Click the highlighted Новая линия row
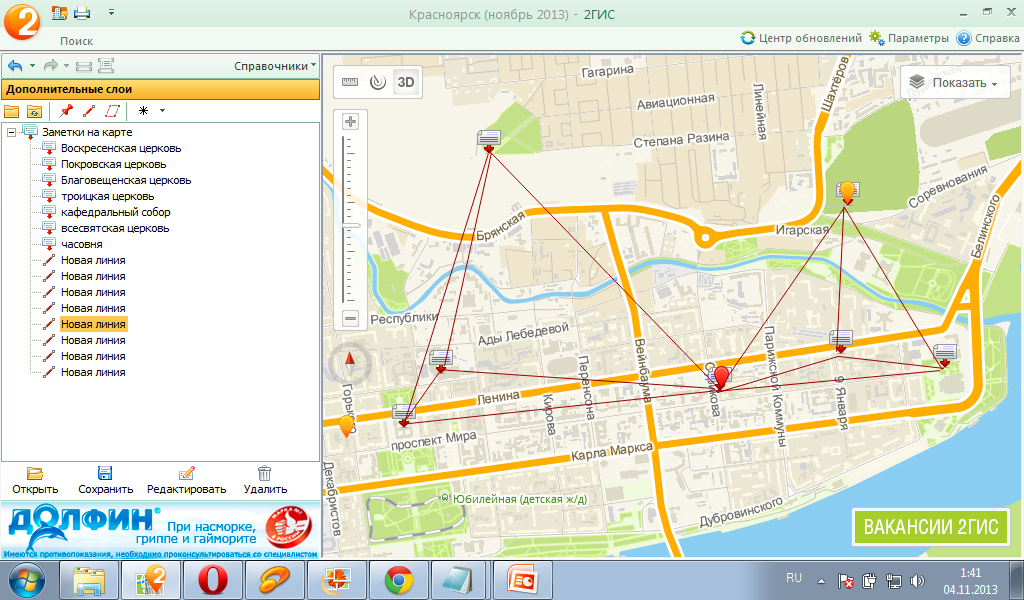The height and width of the screenshot is (600, 1024). point(93,324)
